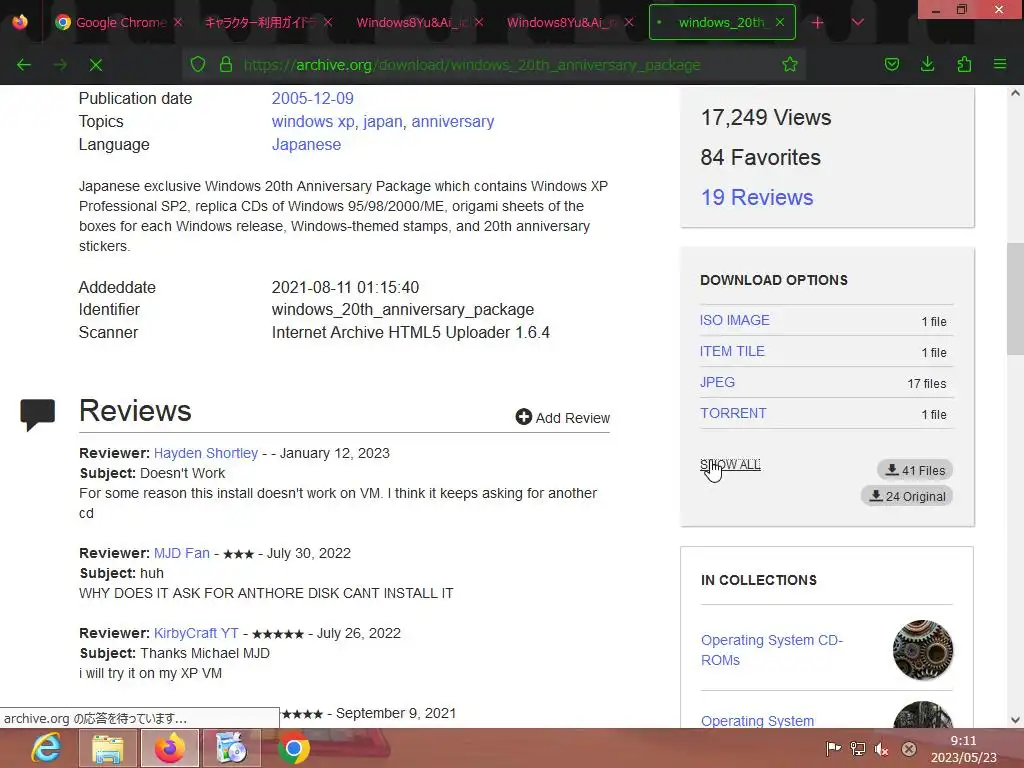
Task: Open the ISO IMAGE download option
Action: pyautogui.click(x=735, y=320)
